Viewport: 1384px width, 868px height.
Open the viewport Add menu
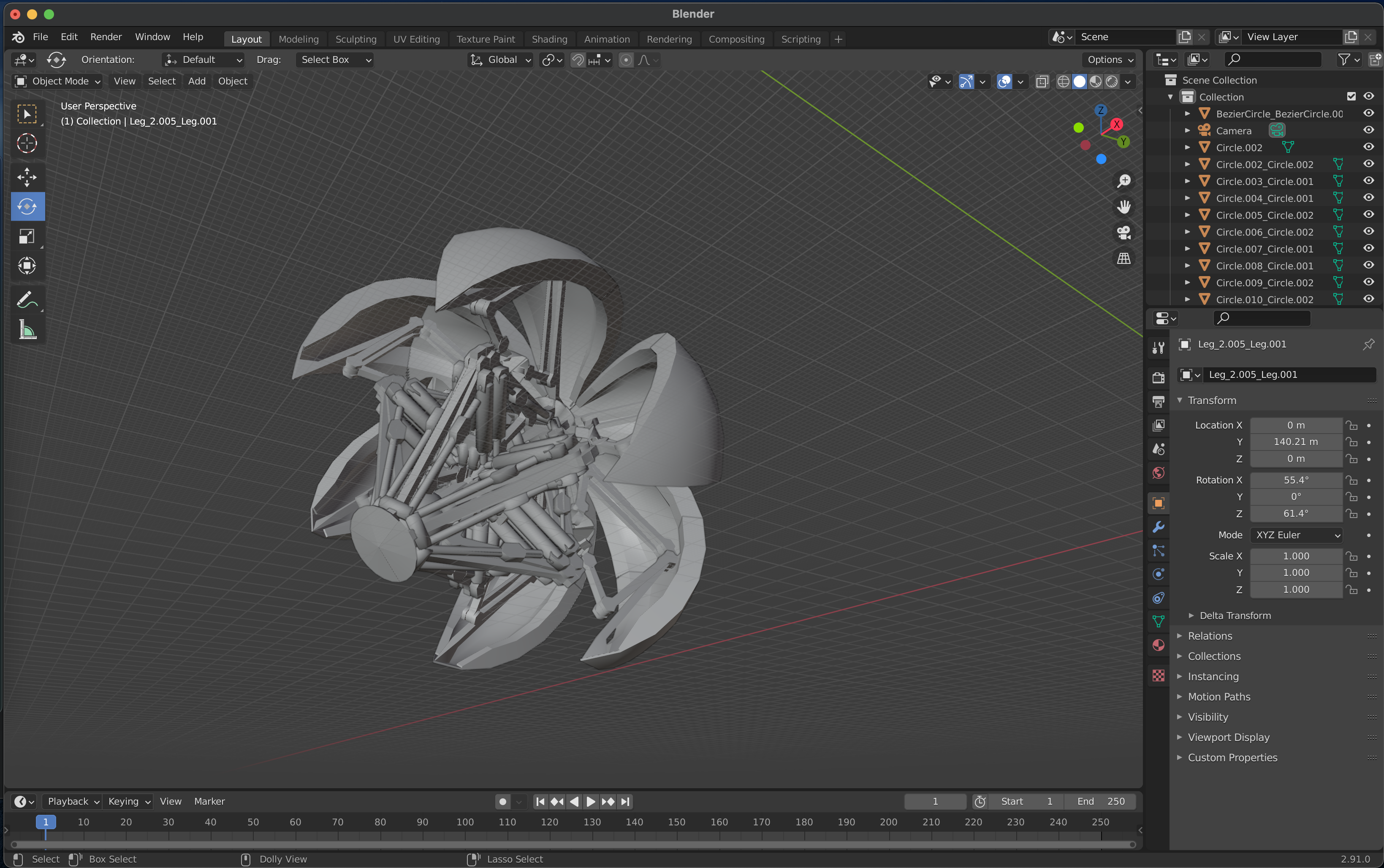(196, 81)
